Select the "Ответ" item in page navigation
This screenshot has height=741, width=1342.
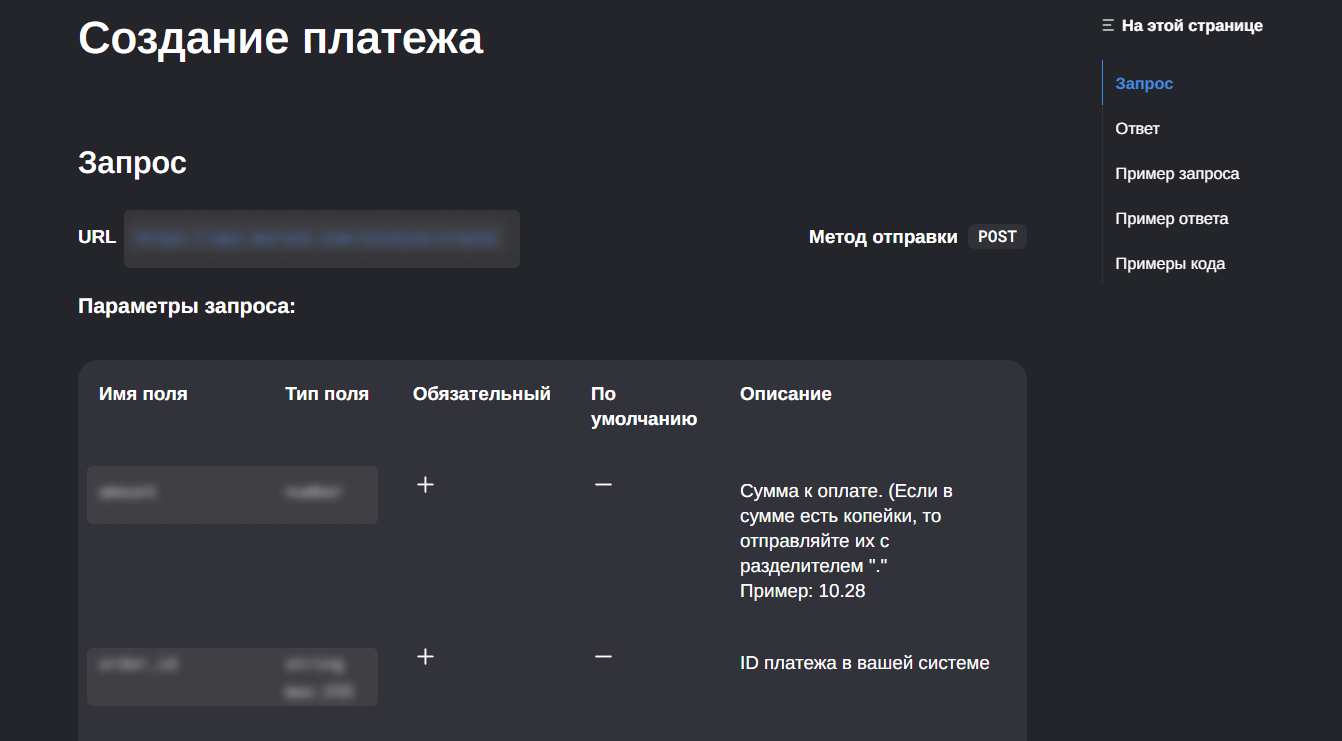1137,128
